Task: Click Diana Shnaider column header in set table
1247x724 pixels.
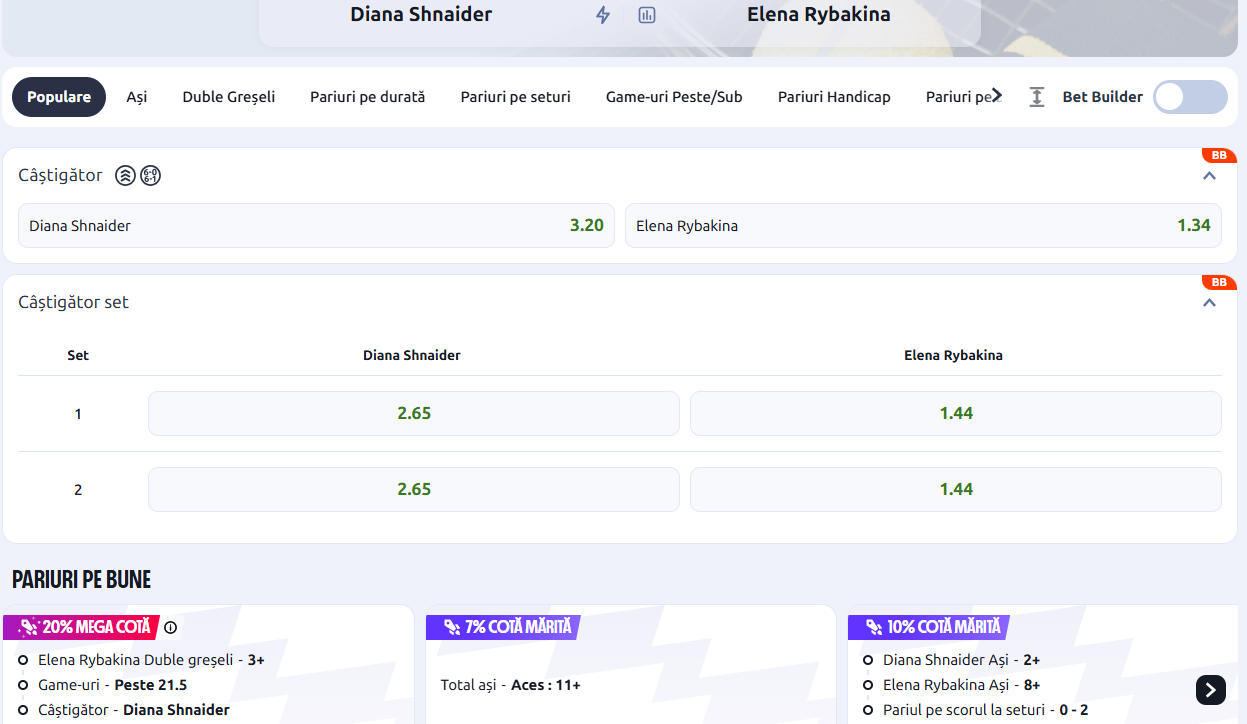Action: click(412, 355)
